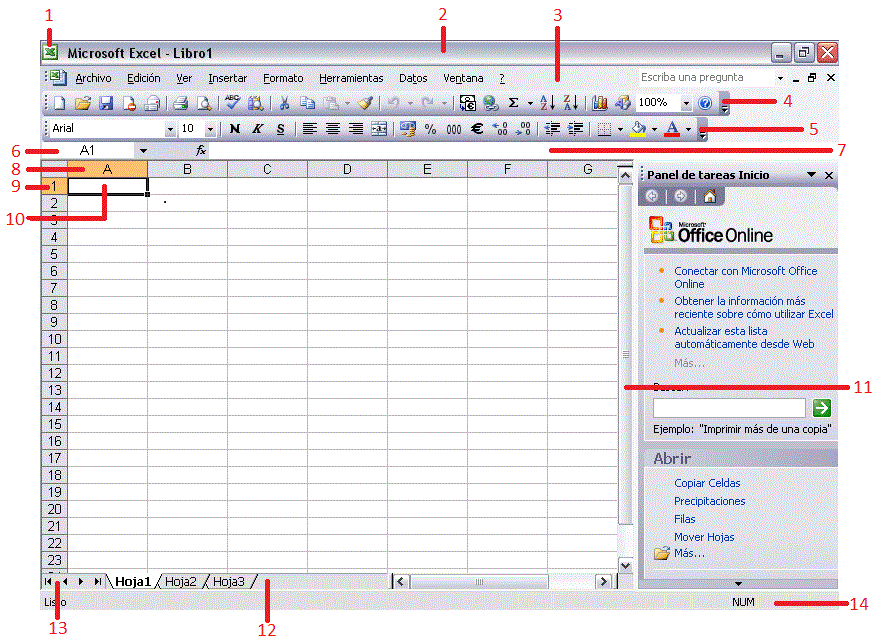This screenshot has width=878, height=642.
Task: Apply the yellow Fill Color bucket
Action: [x=638, y=129]
